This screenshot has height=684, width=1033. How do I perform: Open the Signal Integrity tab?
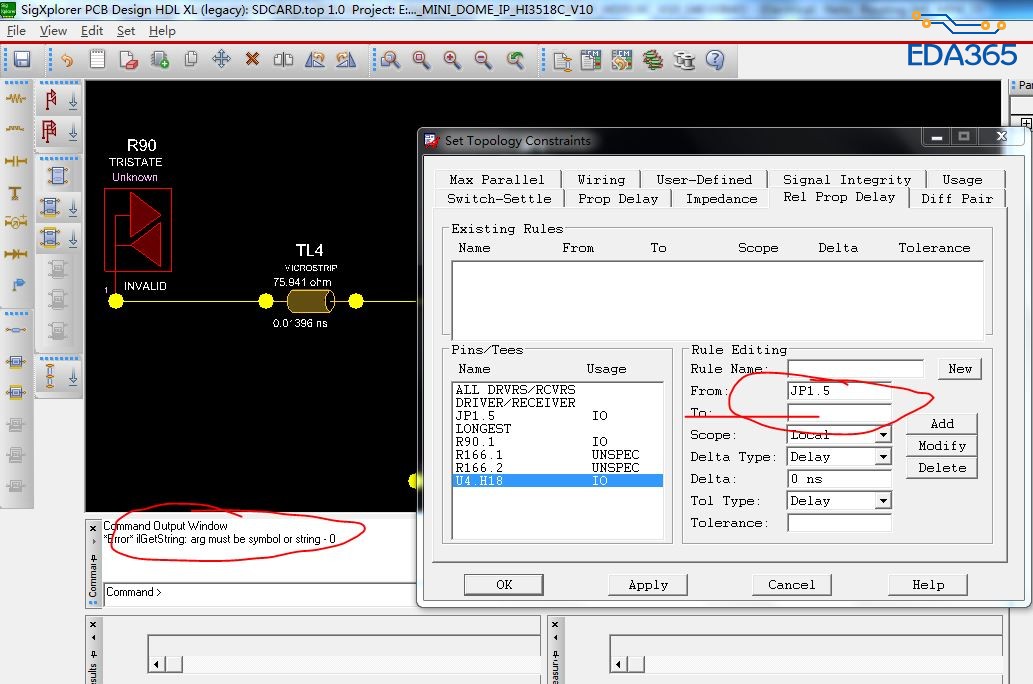(x=846, y=179)
